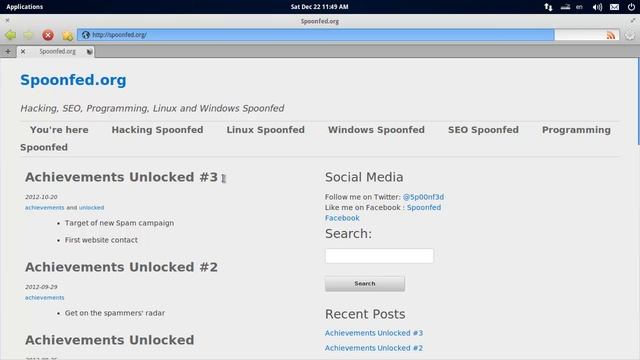This screenshot has width=640, height=360.
Task: Click the globe site icon in address bar
Action: pos(85,35)
